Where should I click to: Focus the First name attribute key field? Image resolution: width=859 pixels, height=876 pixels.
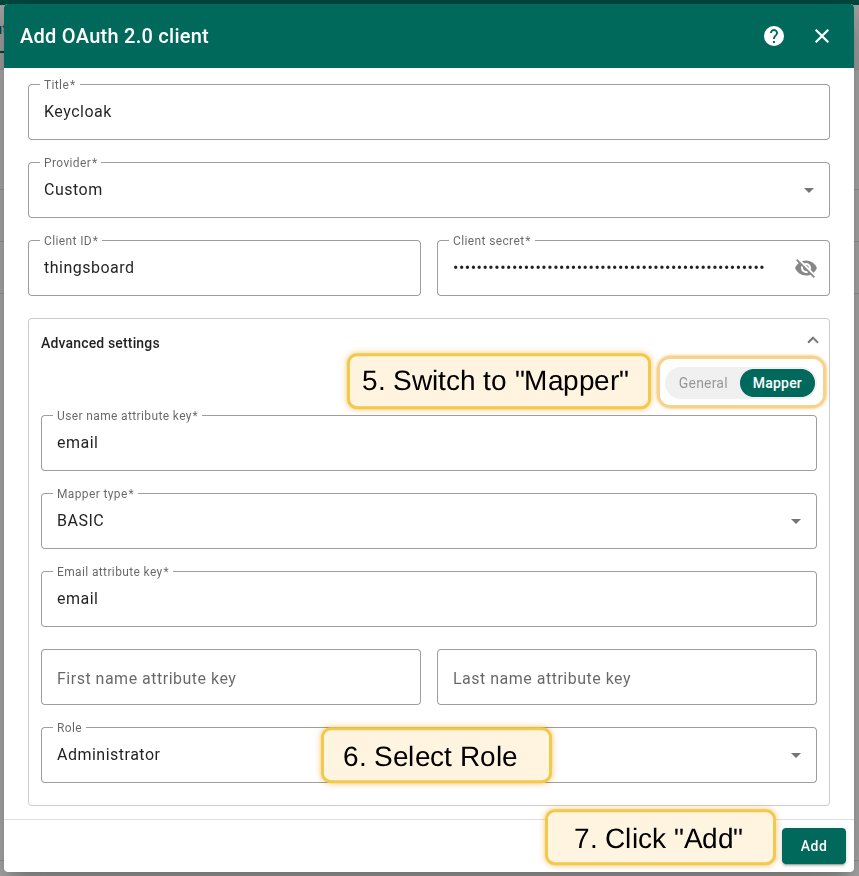point(230,678)
